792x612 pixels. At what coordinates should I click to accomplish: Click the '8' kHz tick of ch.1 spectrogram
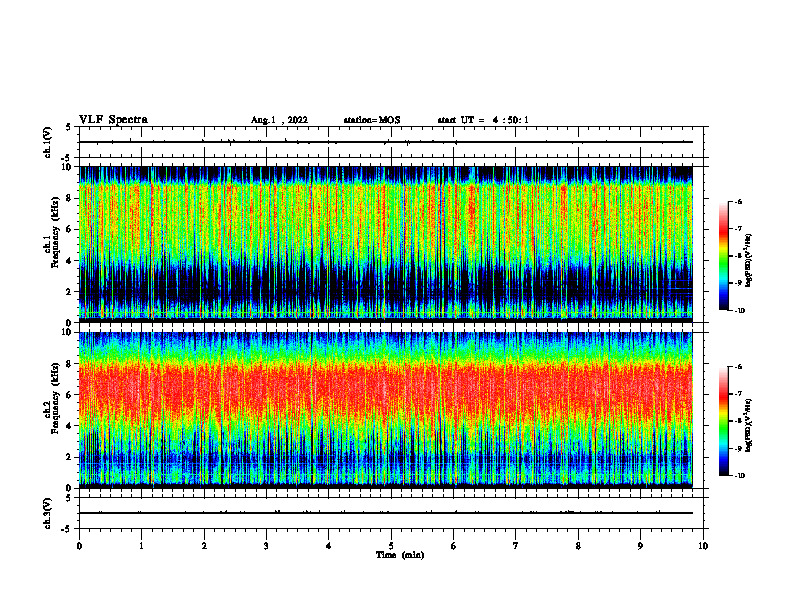pos(70,198)
